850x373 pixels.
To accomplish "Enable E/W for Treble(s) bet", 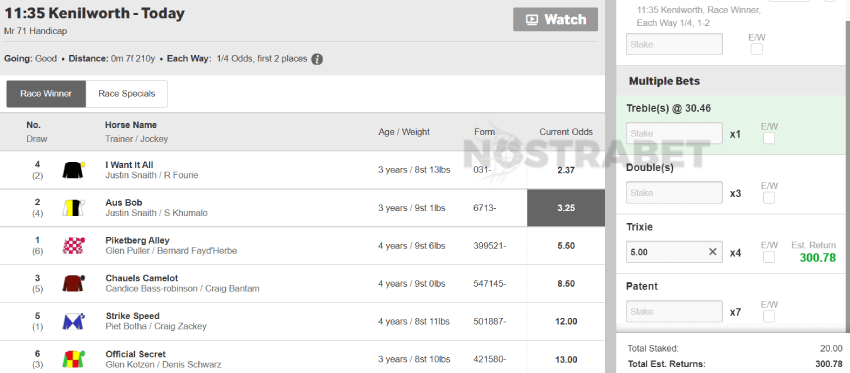I will (769, 138).
